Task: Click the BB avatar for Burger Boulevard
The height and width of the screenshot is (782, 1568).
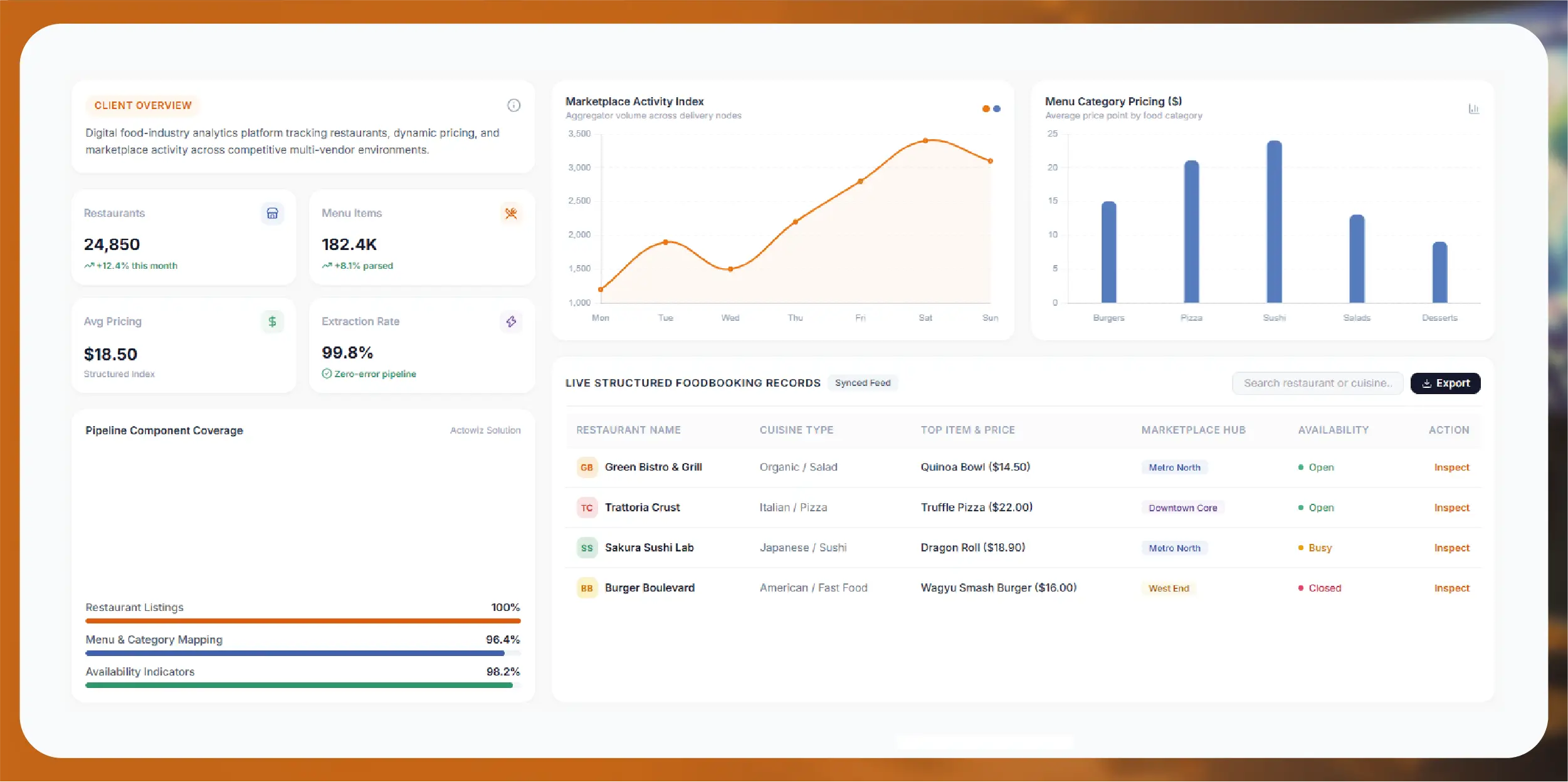Action: [x=587, y=588]
